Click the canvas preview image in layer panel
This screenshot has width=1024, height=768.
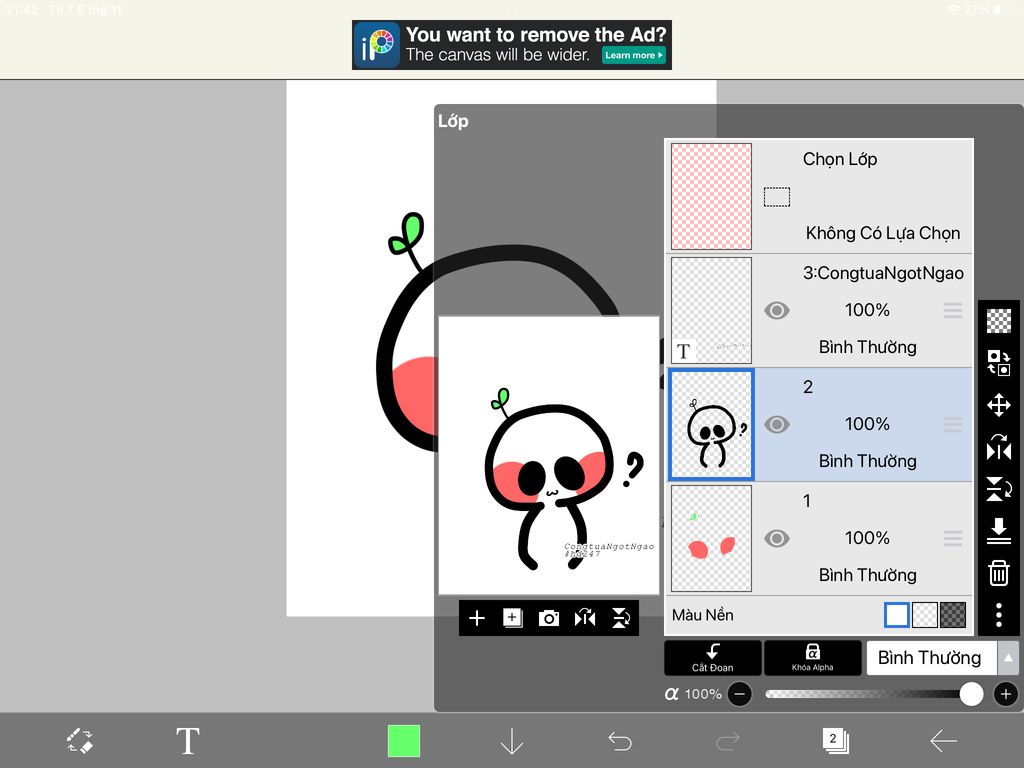549,456
